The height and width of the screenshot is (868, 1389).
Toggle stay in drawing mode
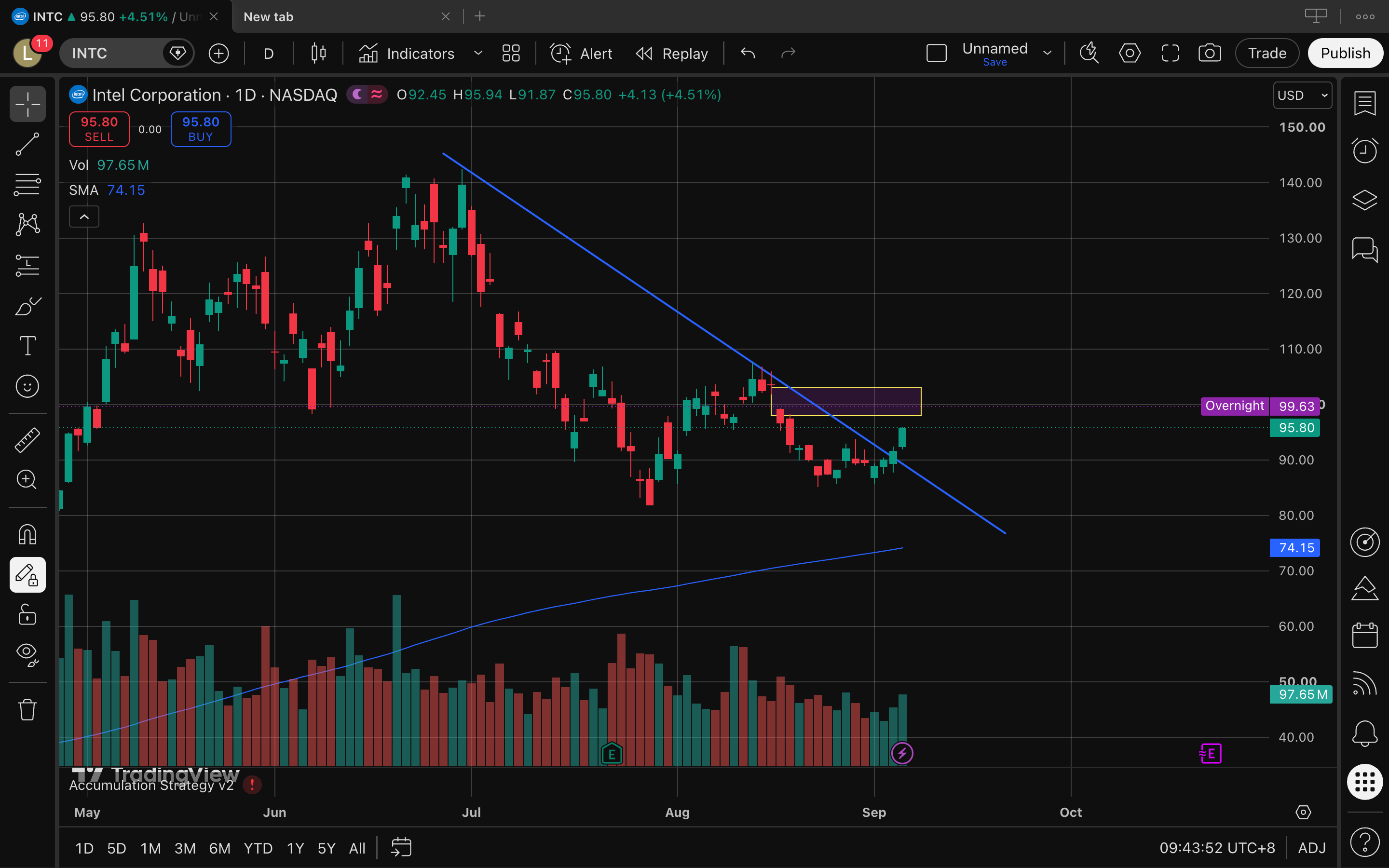[27, 575]
